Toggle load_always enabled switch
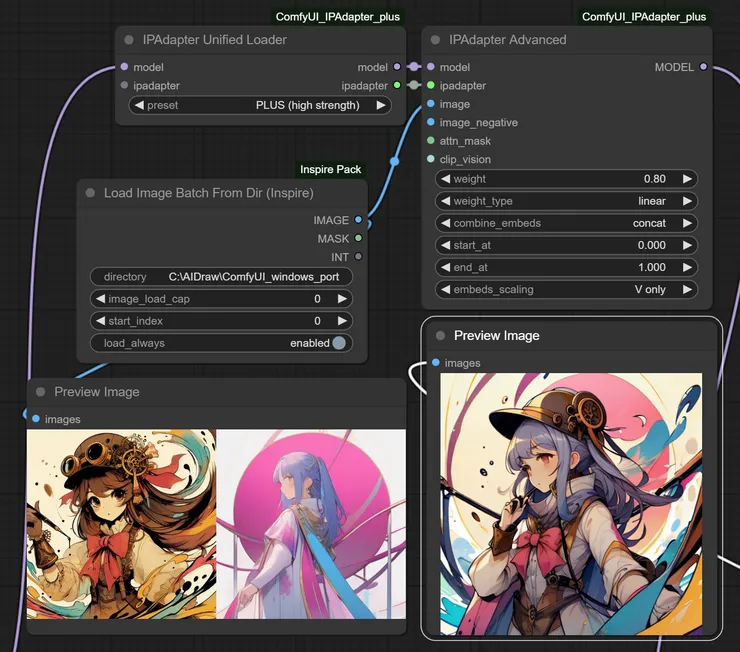This screenshot has height=652, width=740. click(x=339, y=343)
